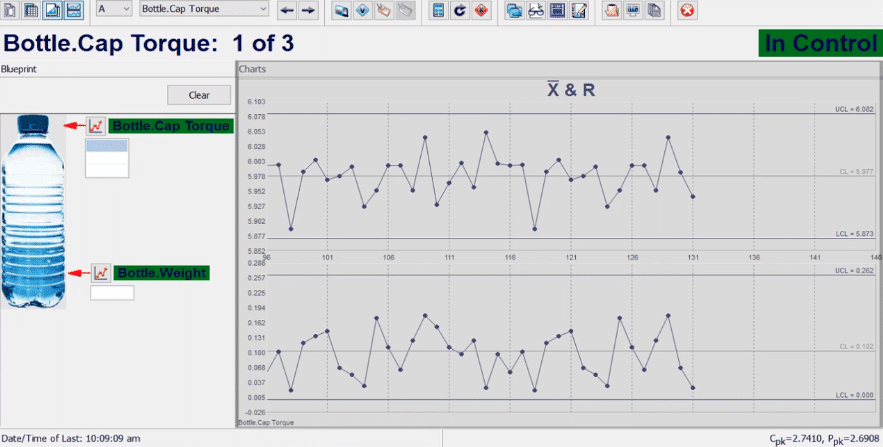
Task: Select the green Bottle.Cap Torque label
Action: click(x=171, y=126)
